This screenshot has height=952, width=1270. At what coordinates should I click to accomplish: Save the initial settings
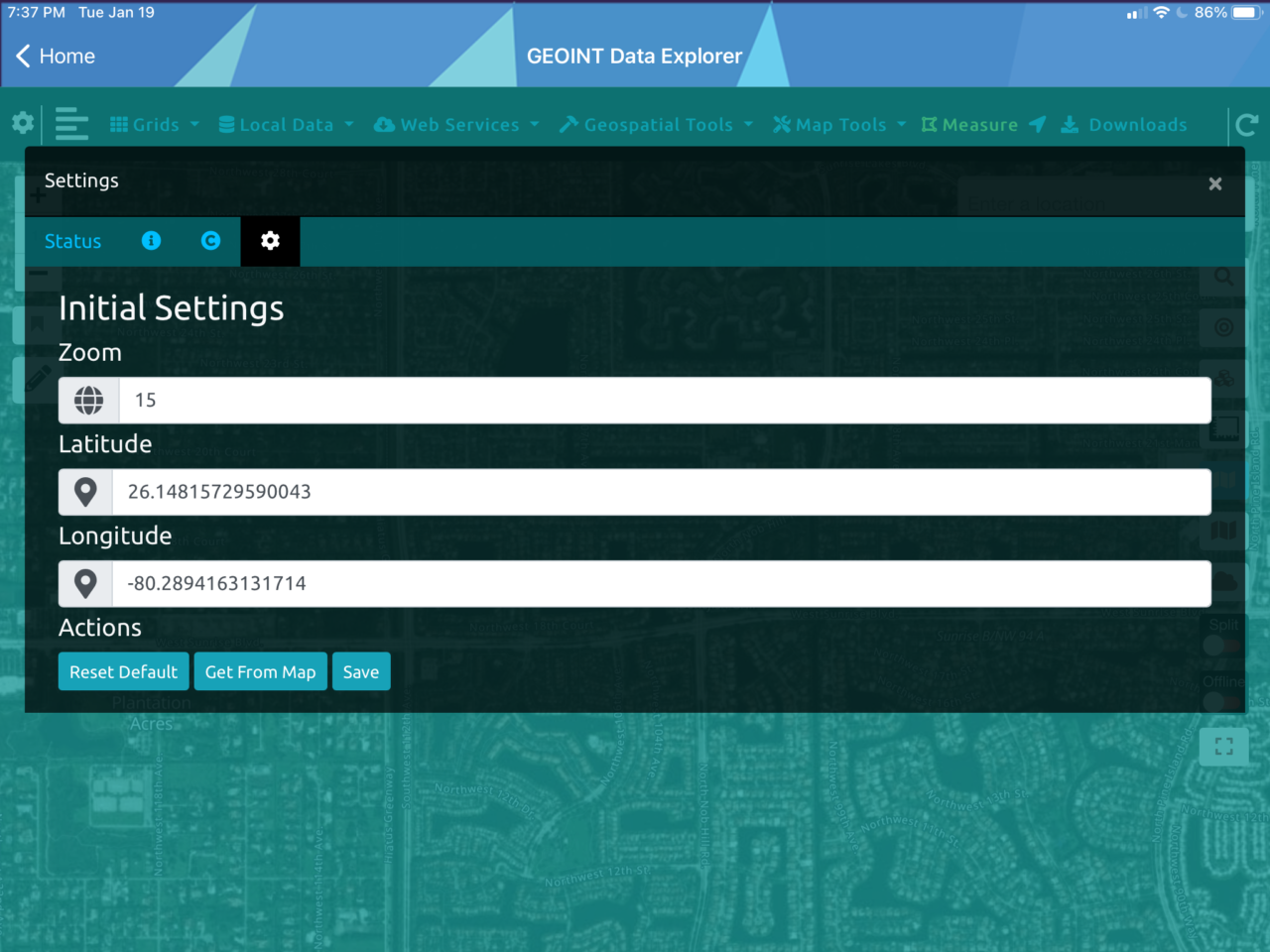pos(361,671)
